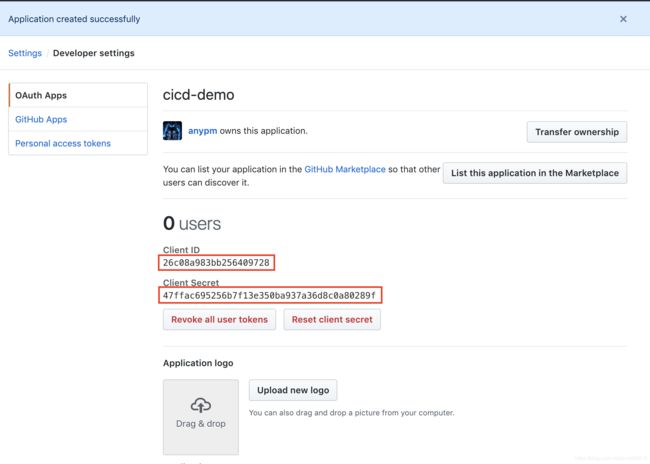Open the Settings breadcrumb link
Image resolution: width=650 pixels, height=464 pixels.
pos(25,53)
